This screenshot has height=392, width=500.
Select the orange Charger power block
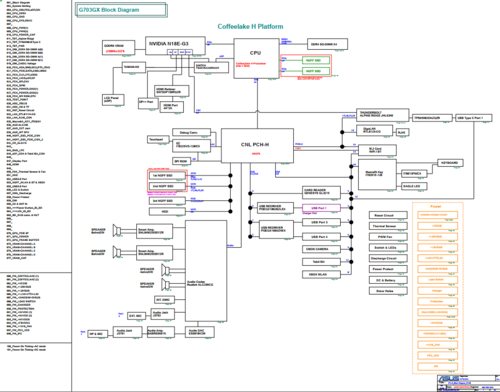[x=437, y=291]
